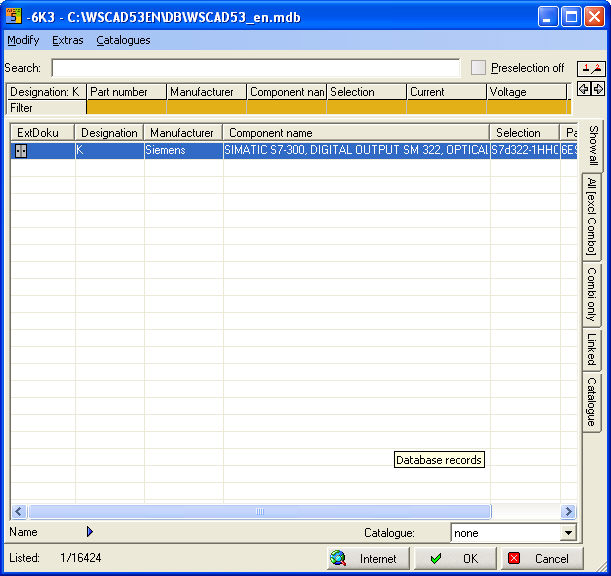Select the S7d322-1HH0 selection cell

click(x=525, y=150)
